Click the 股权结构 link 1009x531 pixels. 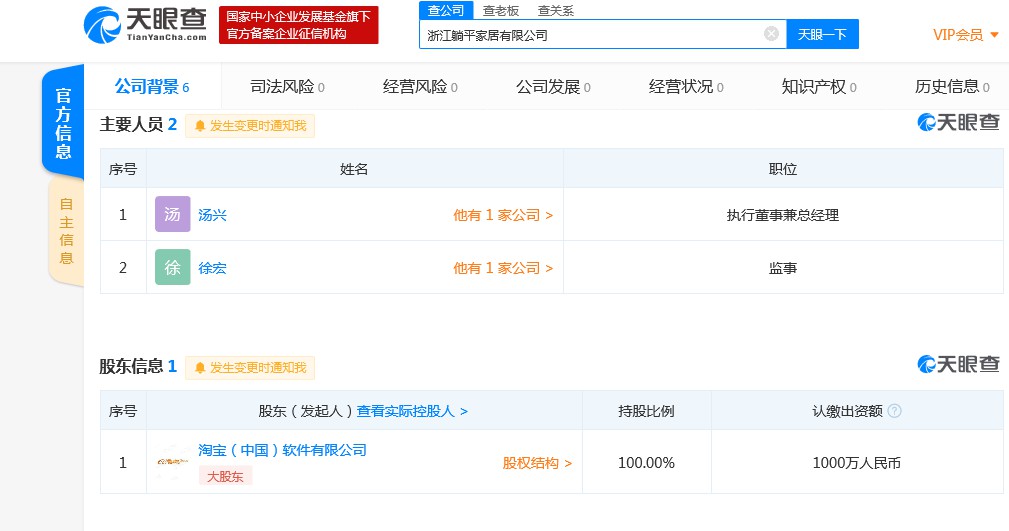[x=537, y=463]
